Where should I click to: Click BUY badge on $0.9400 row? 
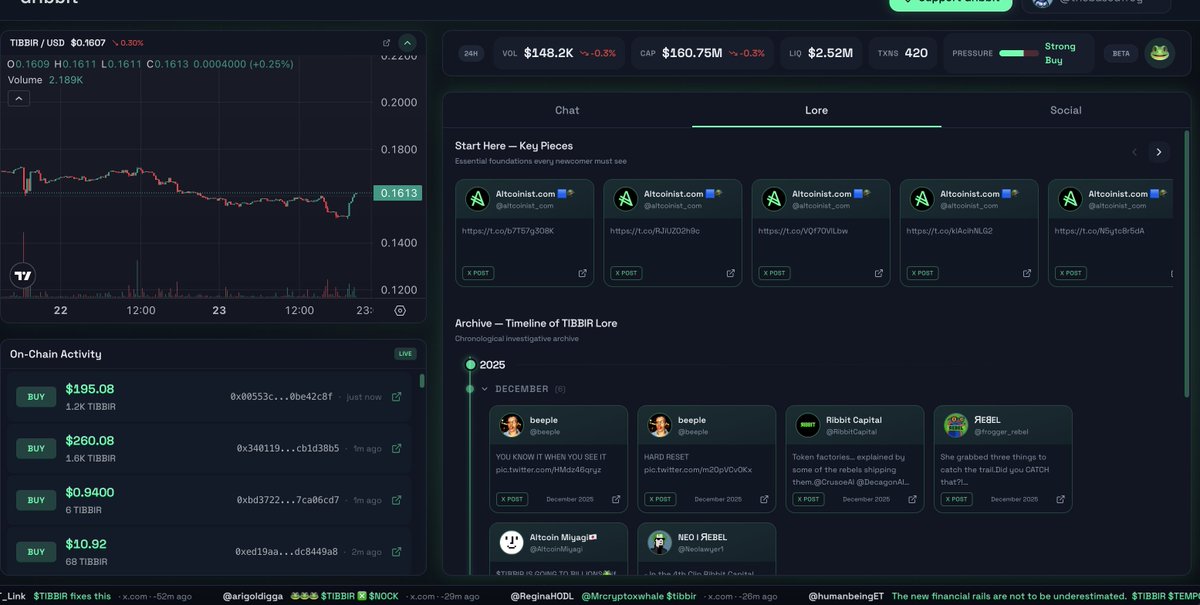(x=36, y=500)
